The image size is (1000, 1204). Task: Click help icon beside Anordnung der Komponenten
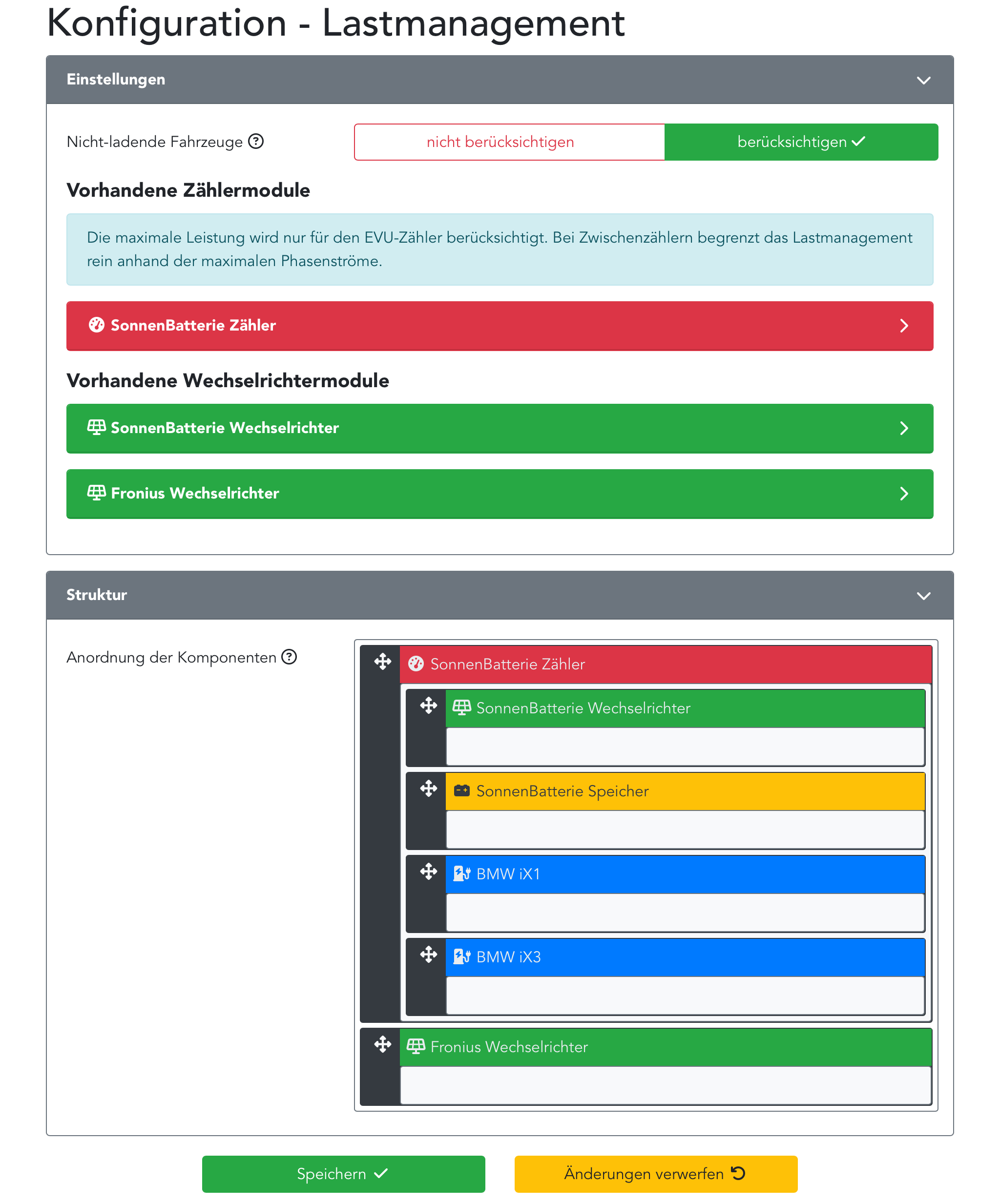coord(289,657)
